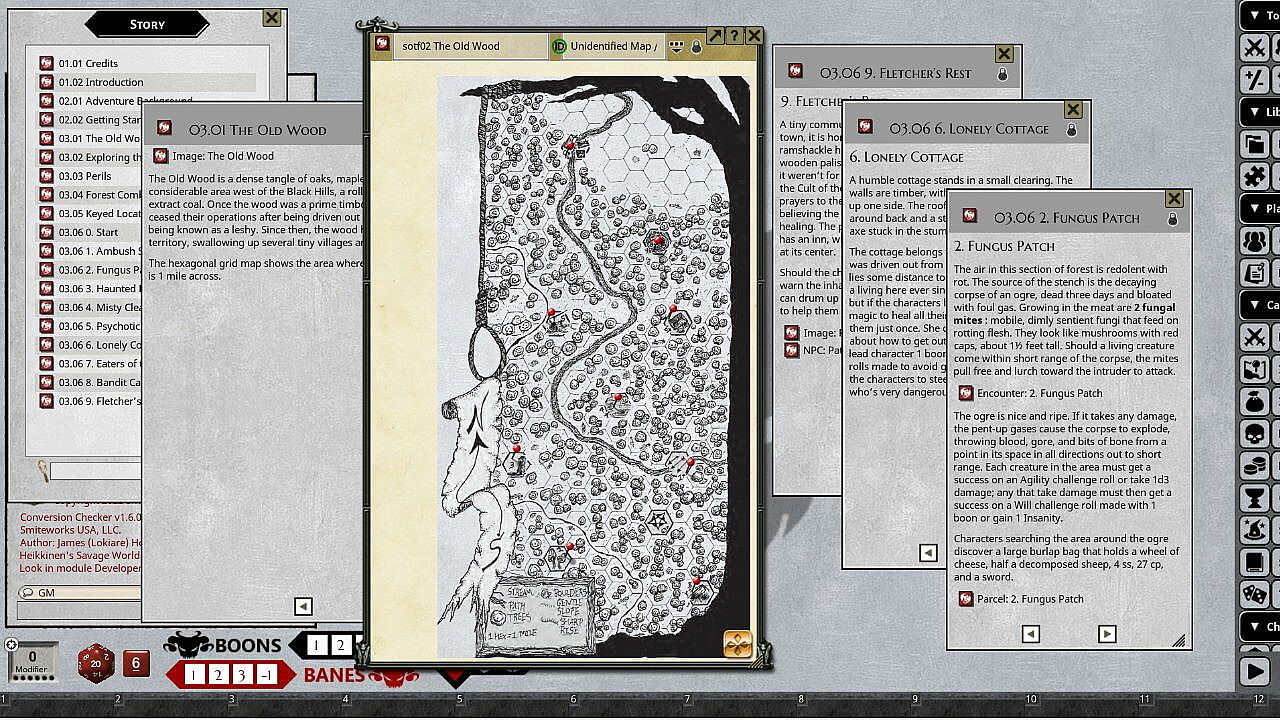Toggle the lock on Fungus Patch window
The width and height of the screenshot is (1280, 720).
point(1173,218)
